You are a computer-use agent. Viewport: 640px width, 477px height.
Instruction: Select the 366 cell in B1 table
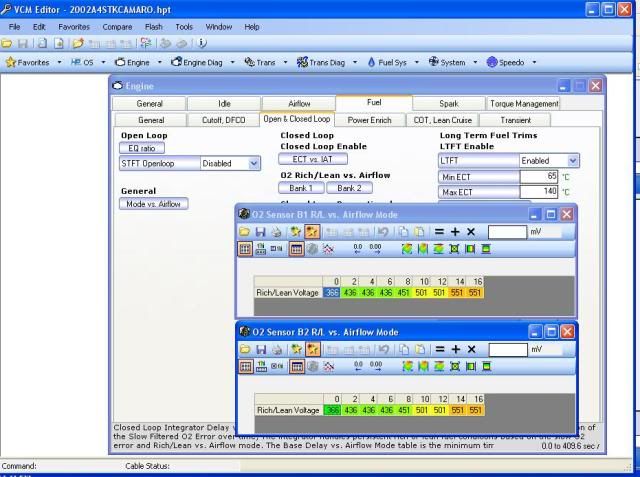coord(332,293)
